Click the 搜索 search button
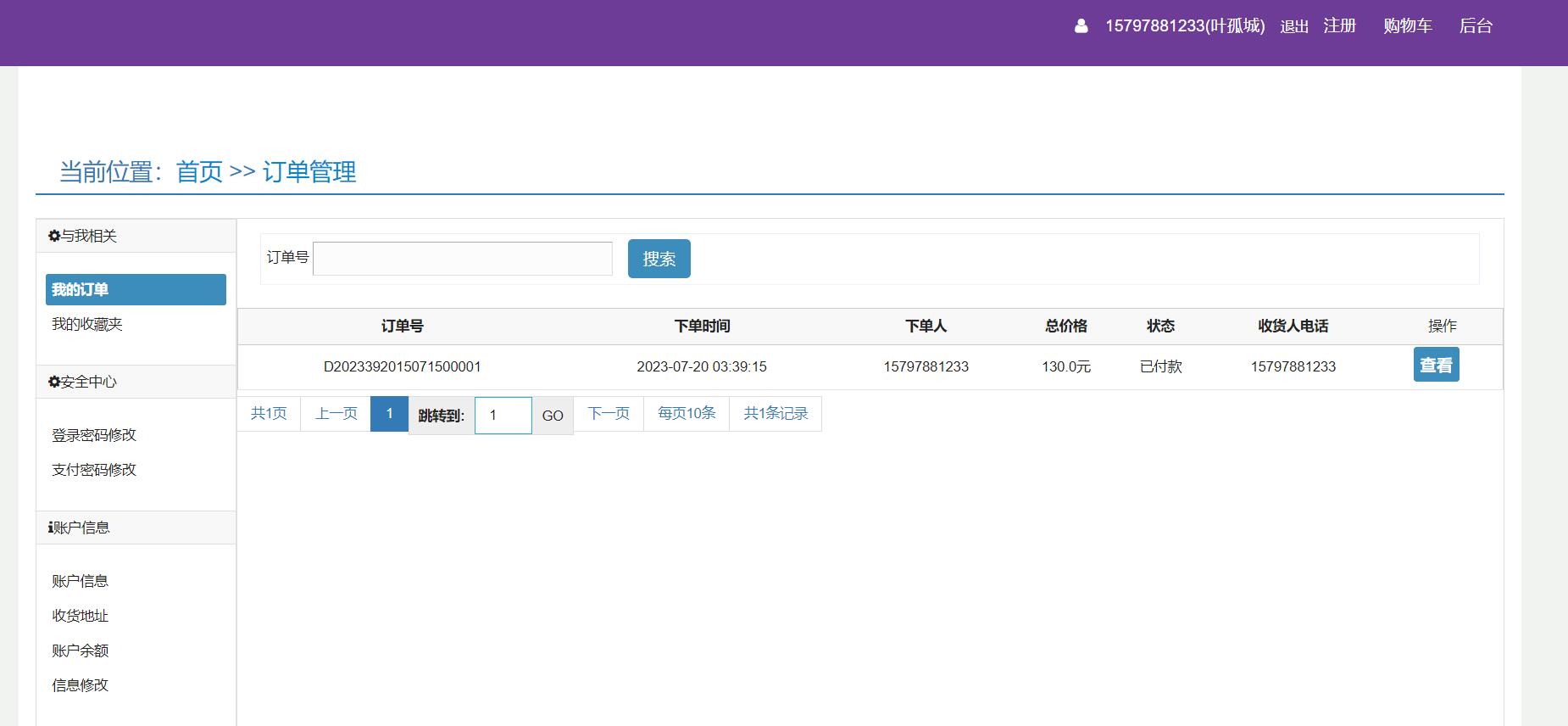The height and width of the screenshot is (726, 1568). tap(659, 259)
